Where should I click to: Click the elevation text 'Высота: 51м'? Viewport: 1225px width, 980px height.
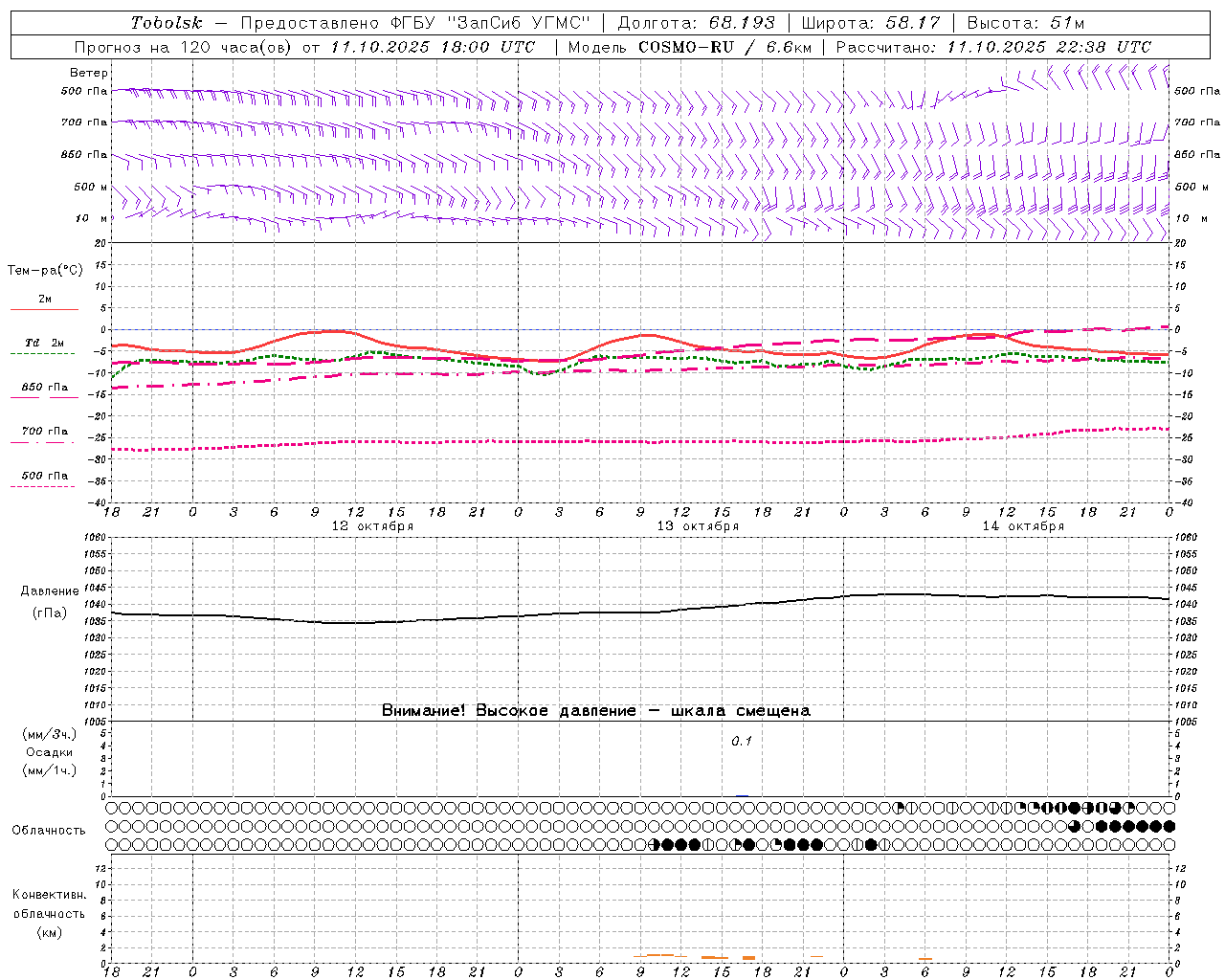pos(1025,23)
